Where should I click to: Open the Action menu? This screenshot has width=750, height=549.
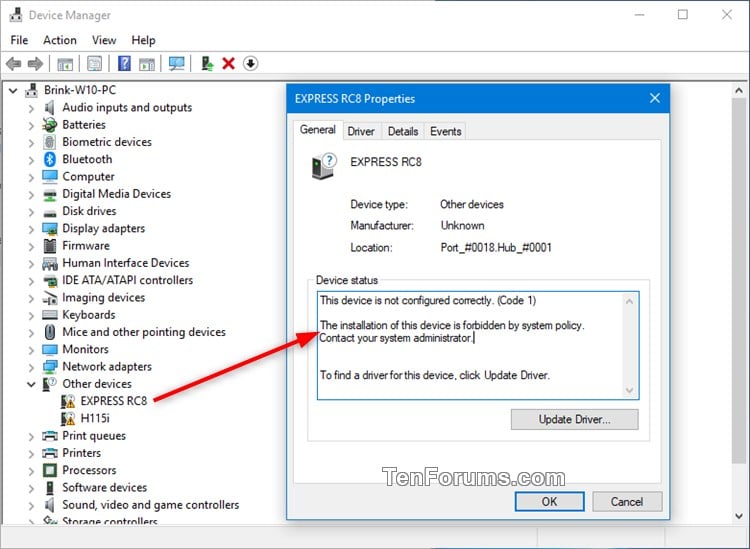coord(60,40)
